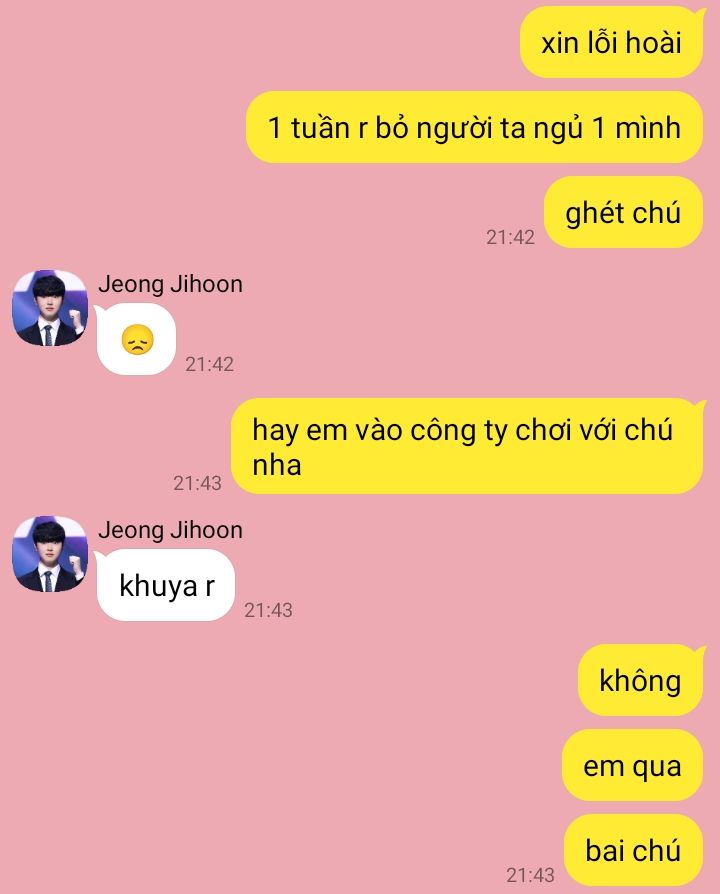Tap the 21:43 timestamp next to 'khuya r'

(269, 611)
